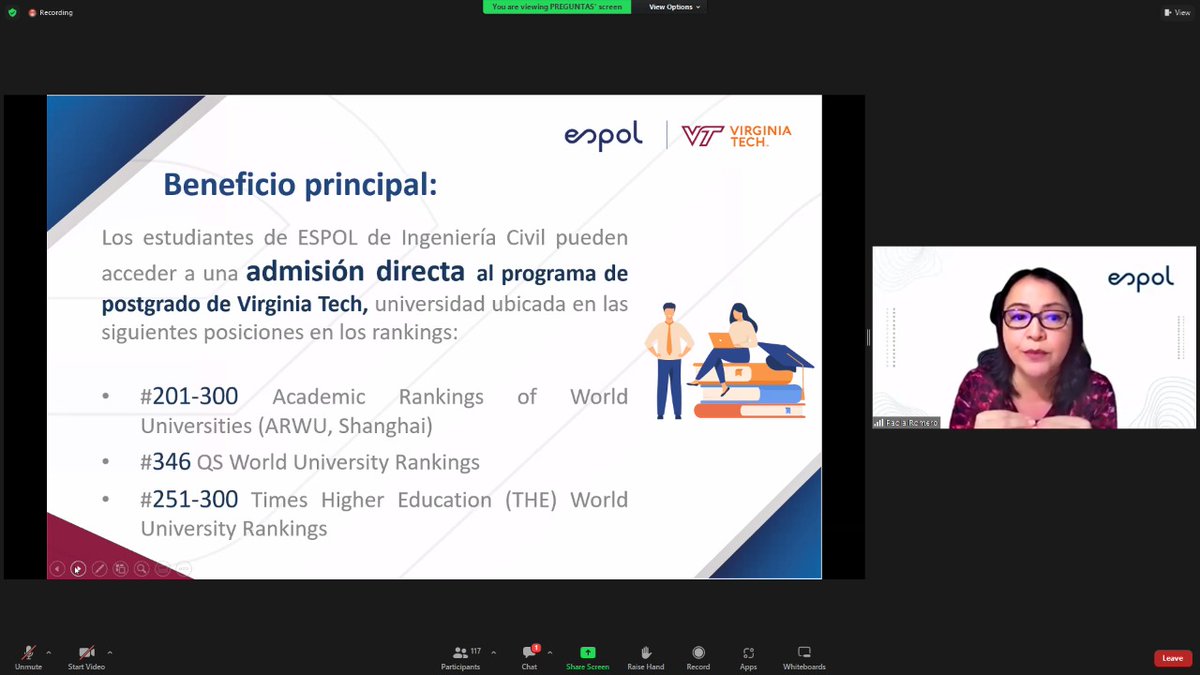The image size is (1200, 675).
Task: Click the participants count 117
Action: pos(476,651)
